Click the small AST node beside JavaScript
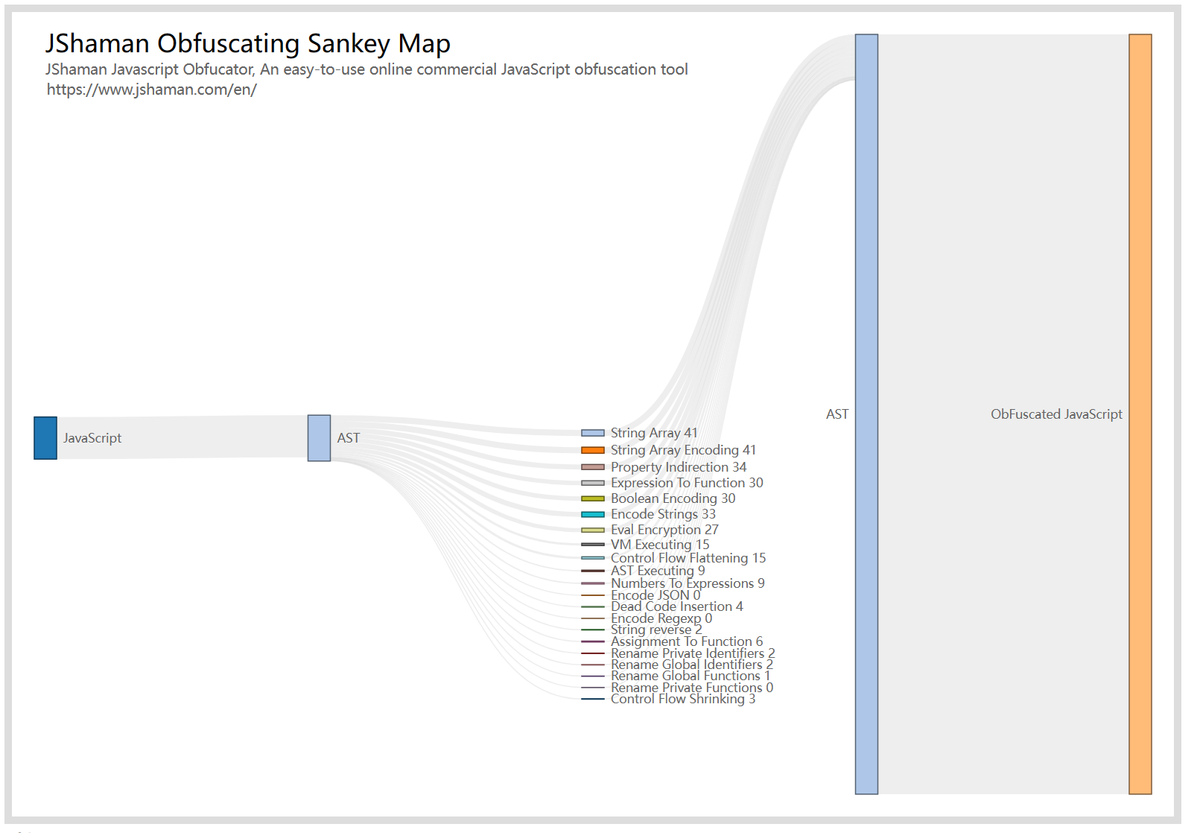The width and height of the screenshot is (1200, 833). point(319,438)
